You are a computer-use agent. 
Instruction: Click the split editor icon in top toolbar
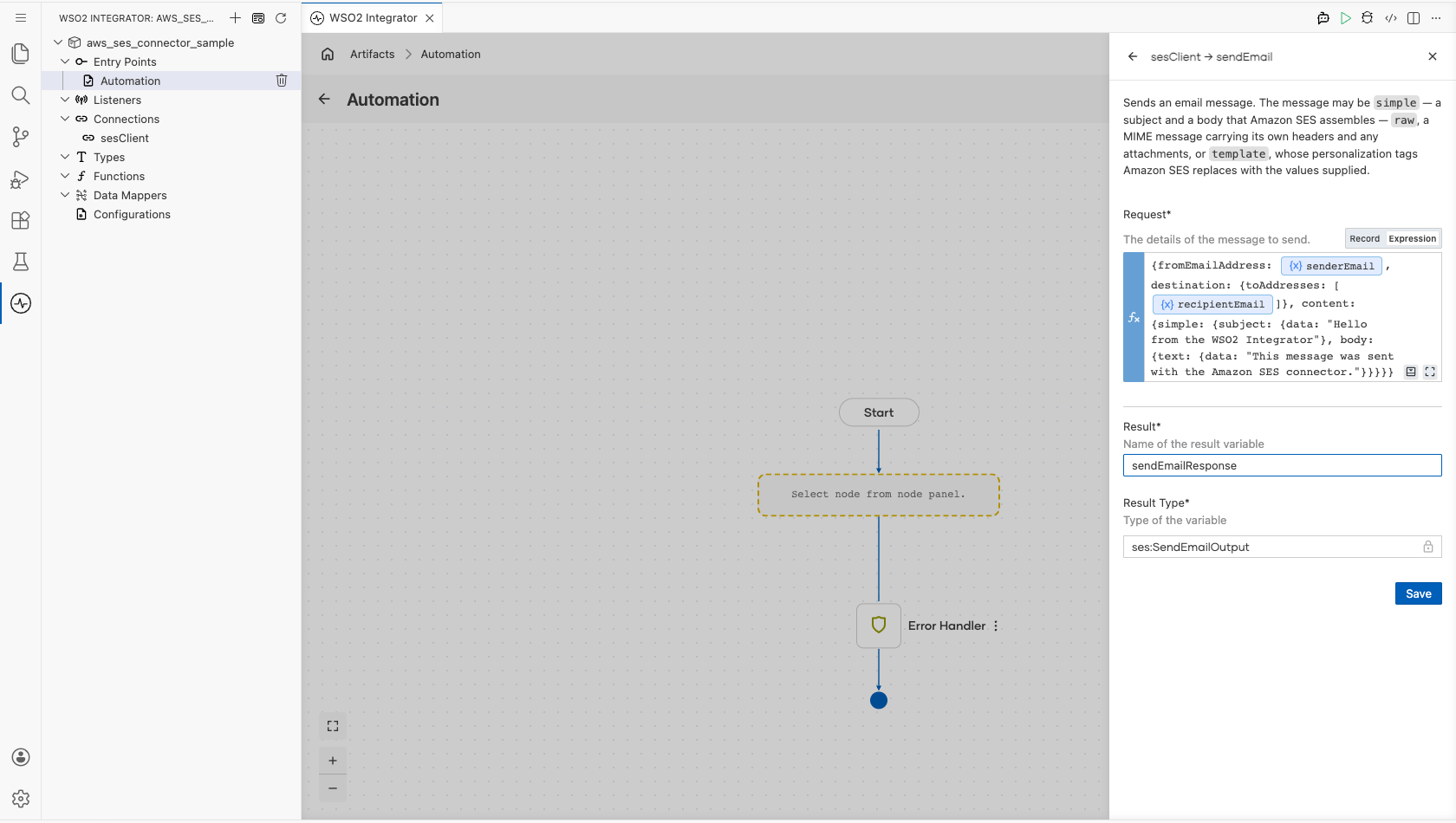point(1414,18)
